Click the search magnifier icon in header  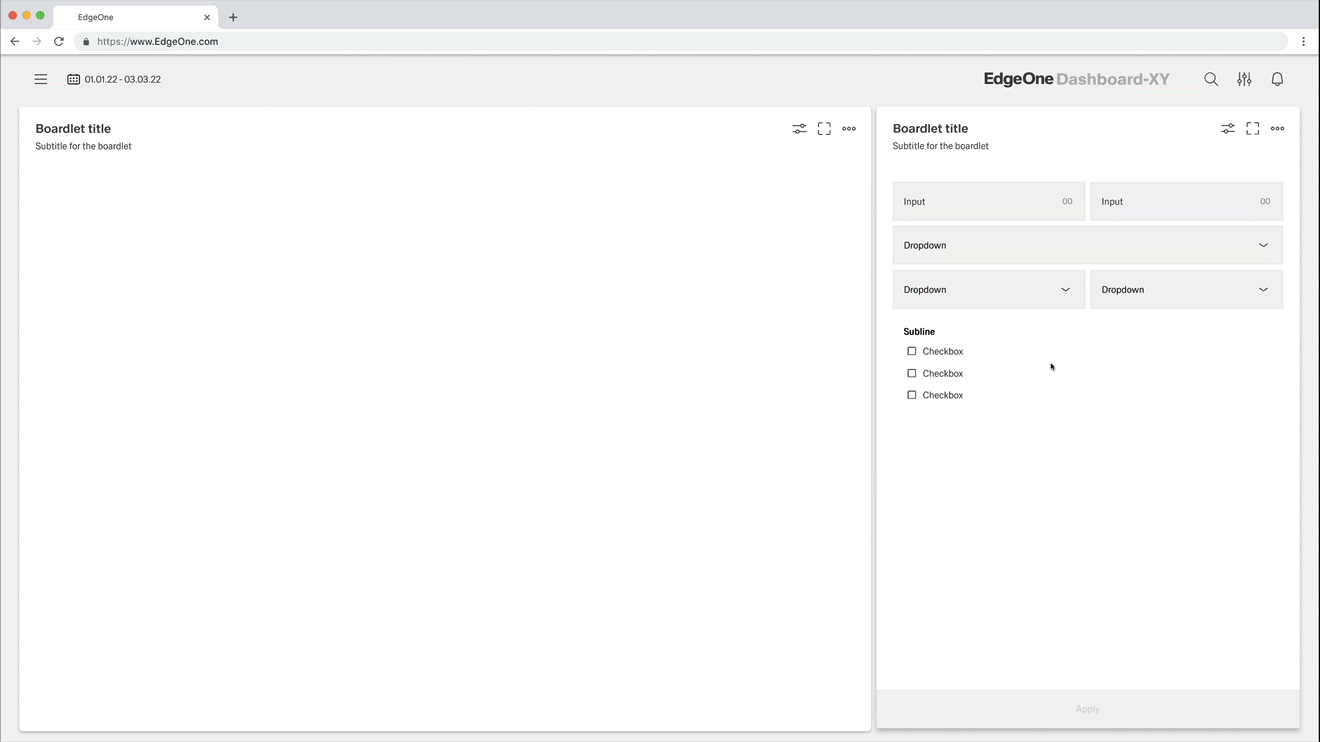(x=1211, y=79)
